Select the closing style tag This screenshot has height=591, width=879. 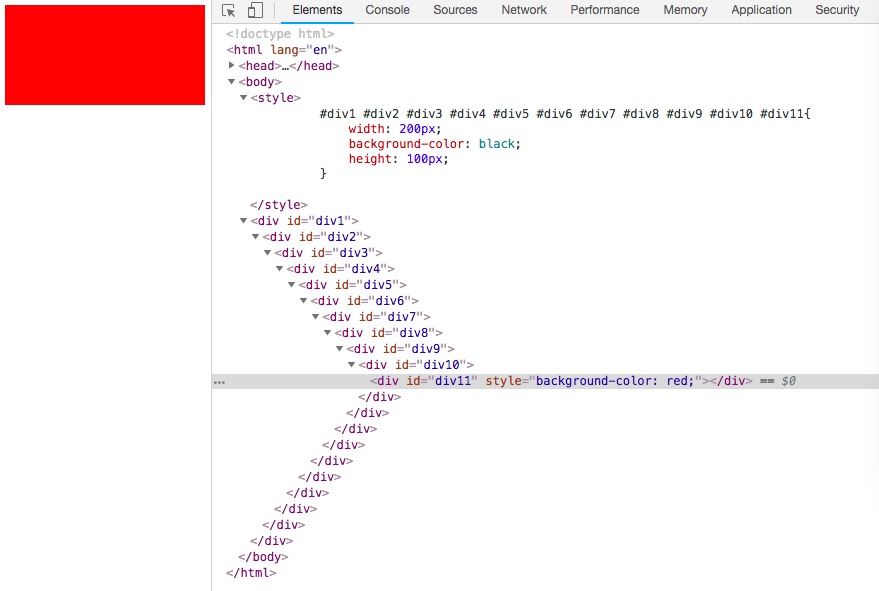(279, 205)
